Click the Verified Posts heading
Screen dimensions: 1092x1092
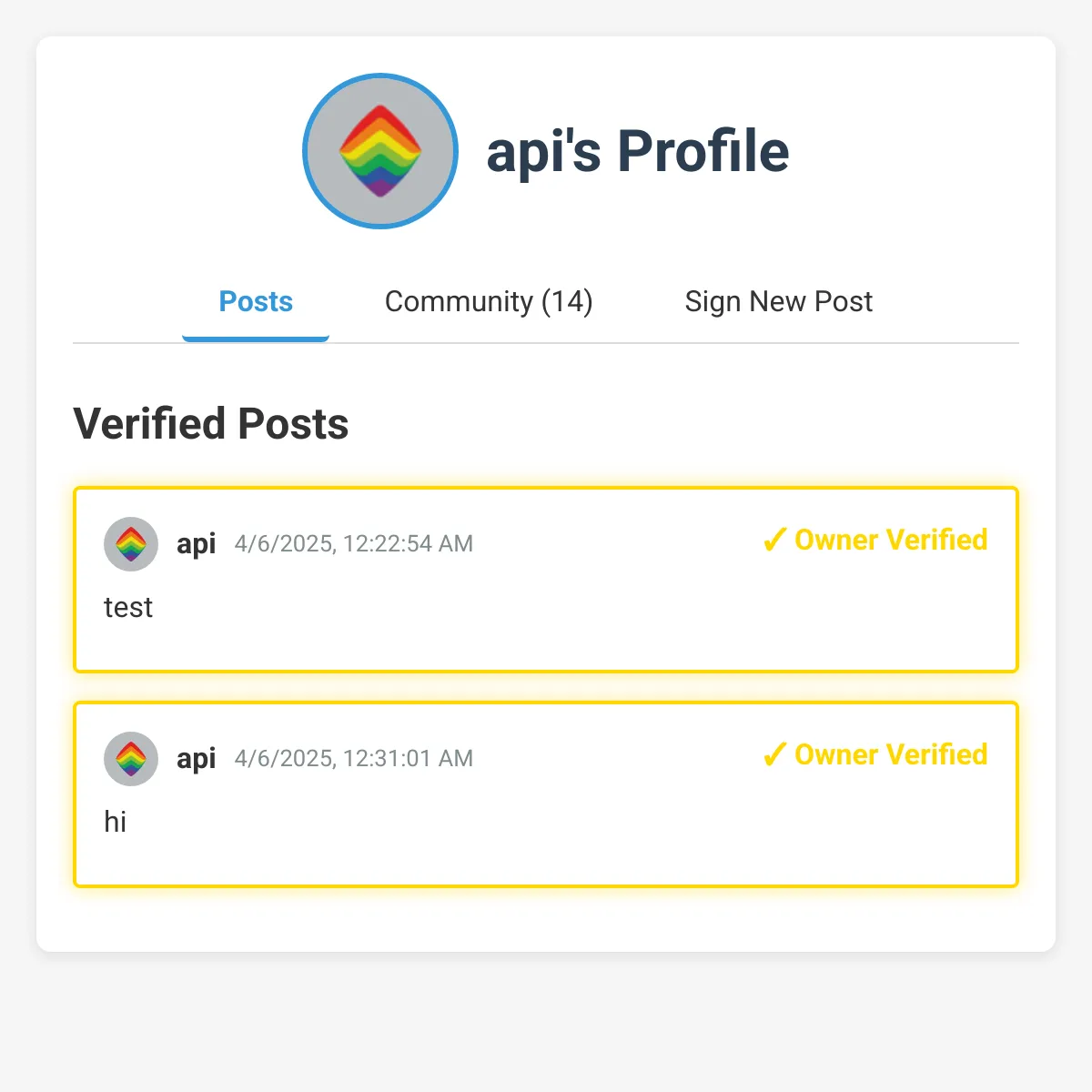click(x=211, y=424)
